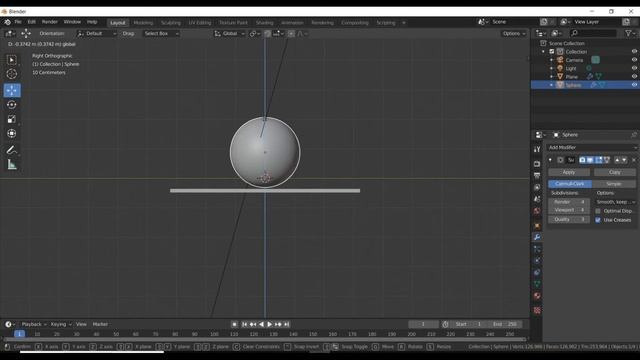Toggle visibility of Collection in the outliner
This screenshot has height=360, width=640.
pyautogui.click(x=634, y=51)
